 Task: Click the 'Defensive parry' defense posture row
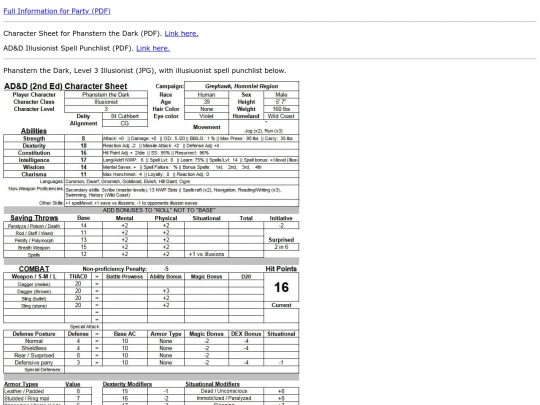click(151, 363)
